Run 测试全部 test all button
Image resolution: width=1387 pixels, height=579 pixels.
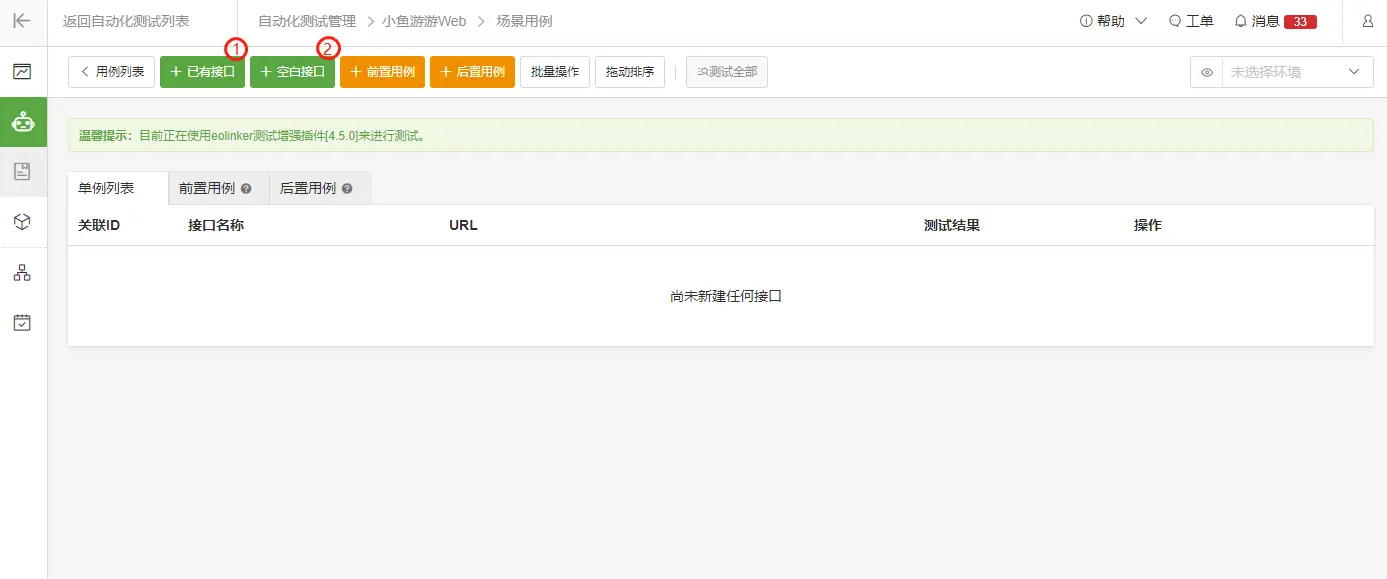(727, 72)
